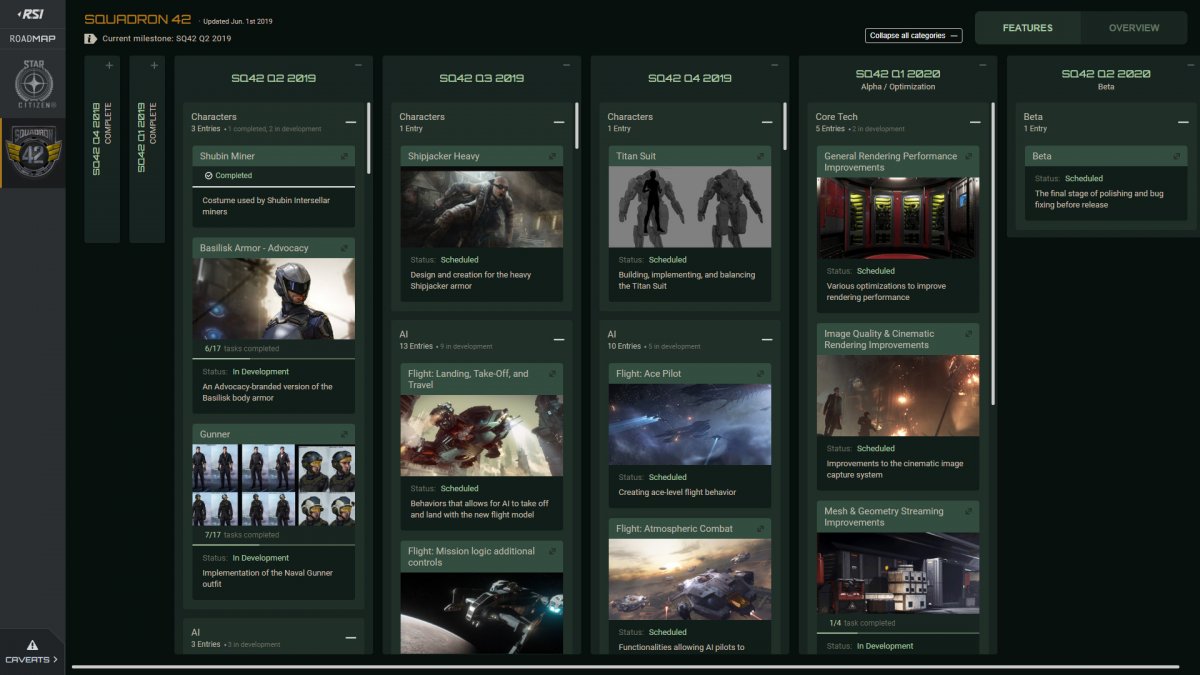Viewport: 1200px width, 675px height.
Task: Expand the SQ42 Q4 2018 complete column
Action: click(x=109, y=66)
